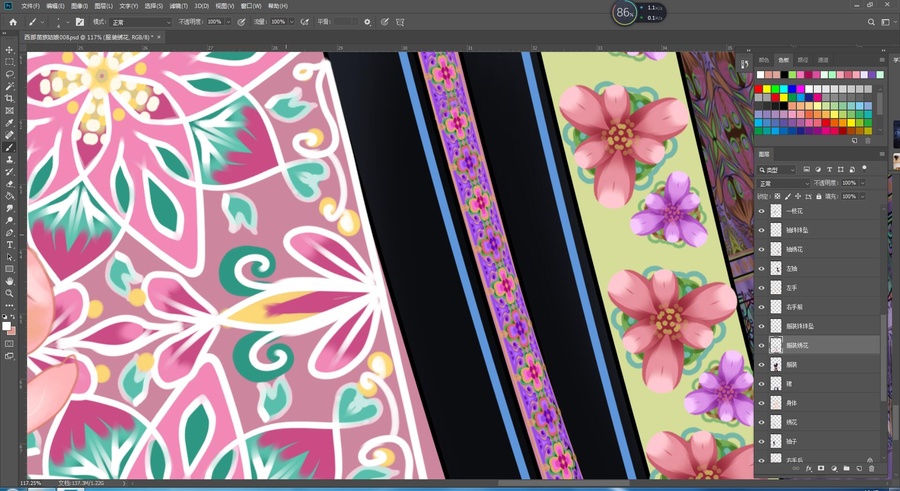Screen dimensions: 900x491
Task: Select the Brush tool in left toolbar
Action: [x=9, y=148]
